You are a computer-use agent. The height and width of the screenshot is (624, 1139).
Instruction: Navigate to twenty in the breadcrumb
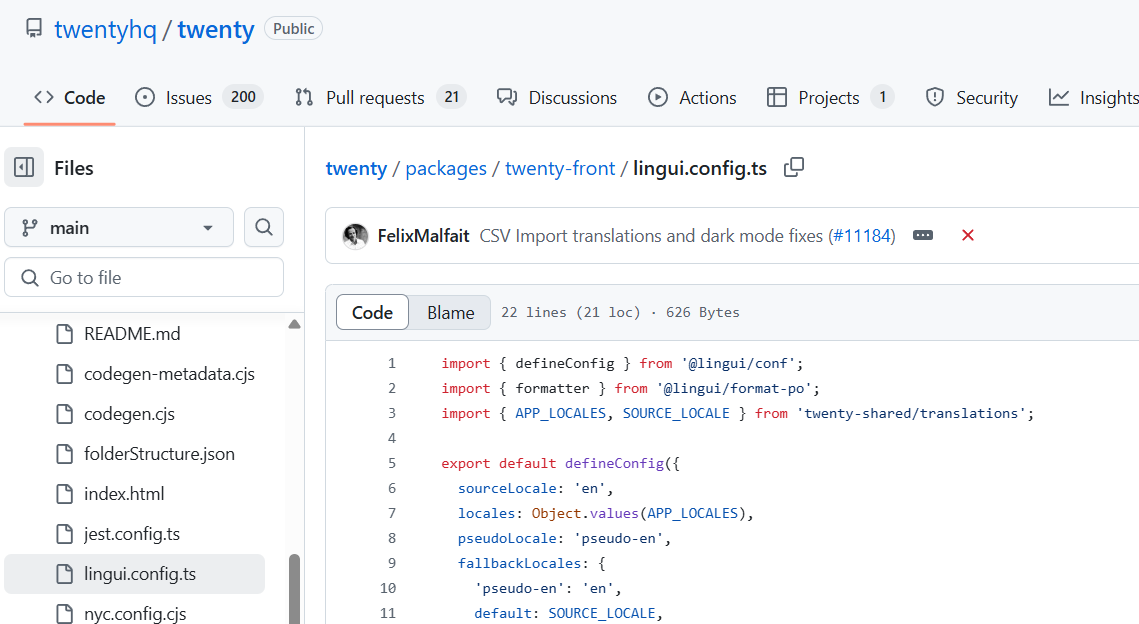356,168
